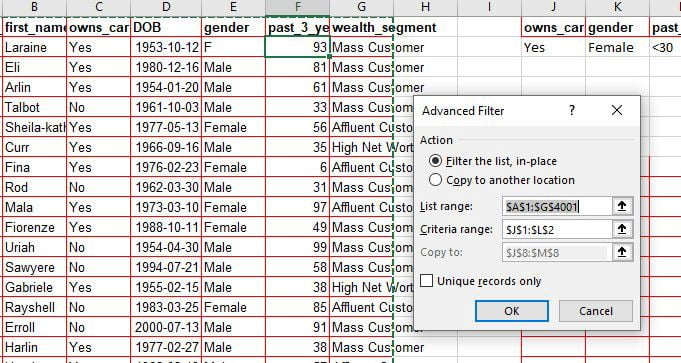Collapse the Criteria range selector icon
Viewport: 681px width, 363px height.
click(622, 229)
